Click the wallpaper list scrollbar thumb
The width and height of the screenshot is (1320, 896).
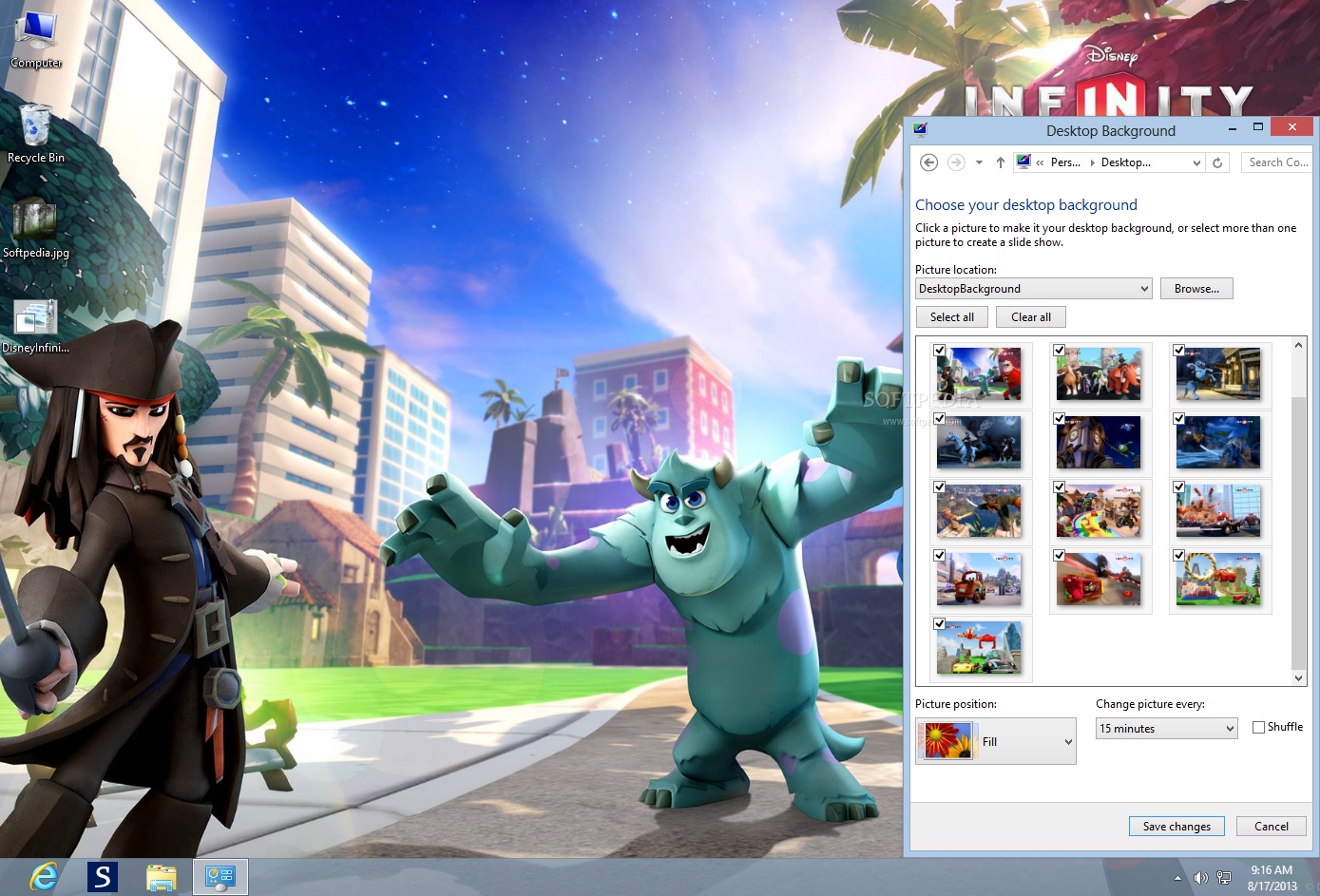(1299, 532)
